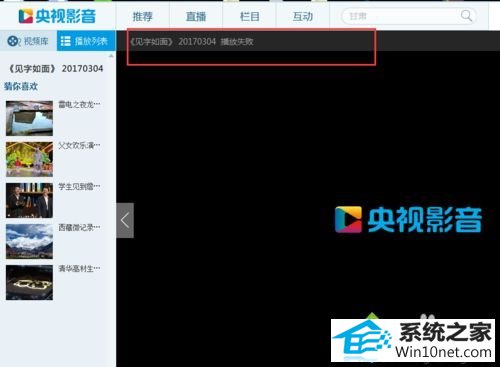Click the sidebar scroll up arrow
Viewport: 500px width, 367px height.
click(111, 56)
